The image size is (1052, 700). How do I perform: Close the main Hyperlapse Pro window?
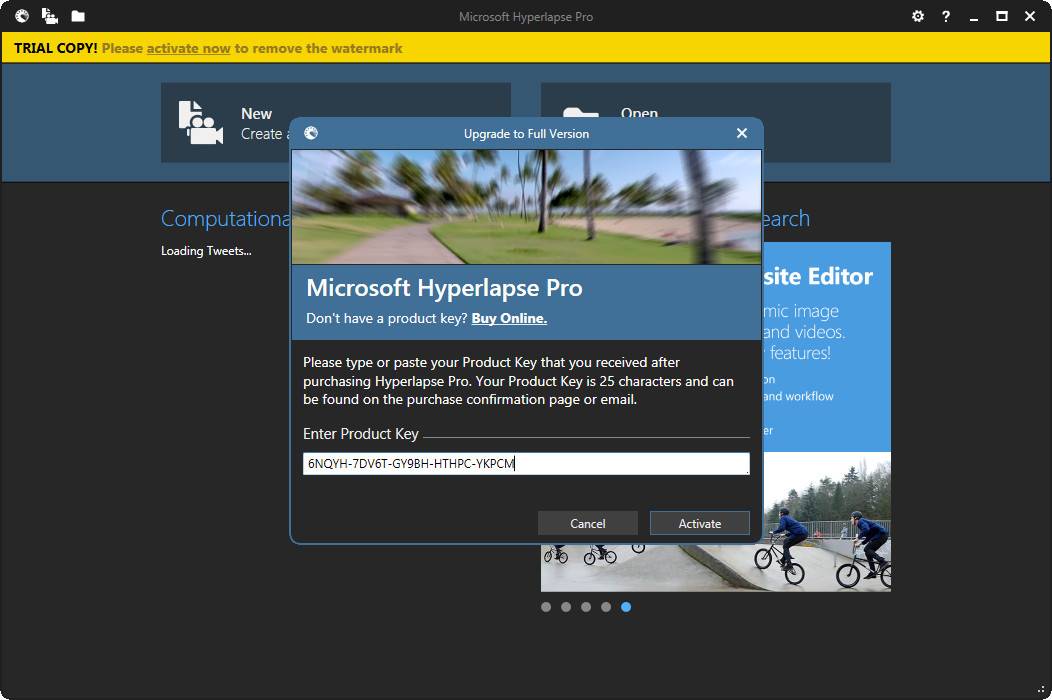click(1030, 16)
